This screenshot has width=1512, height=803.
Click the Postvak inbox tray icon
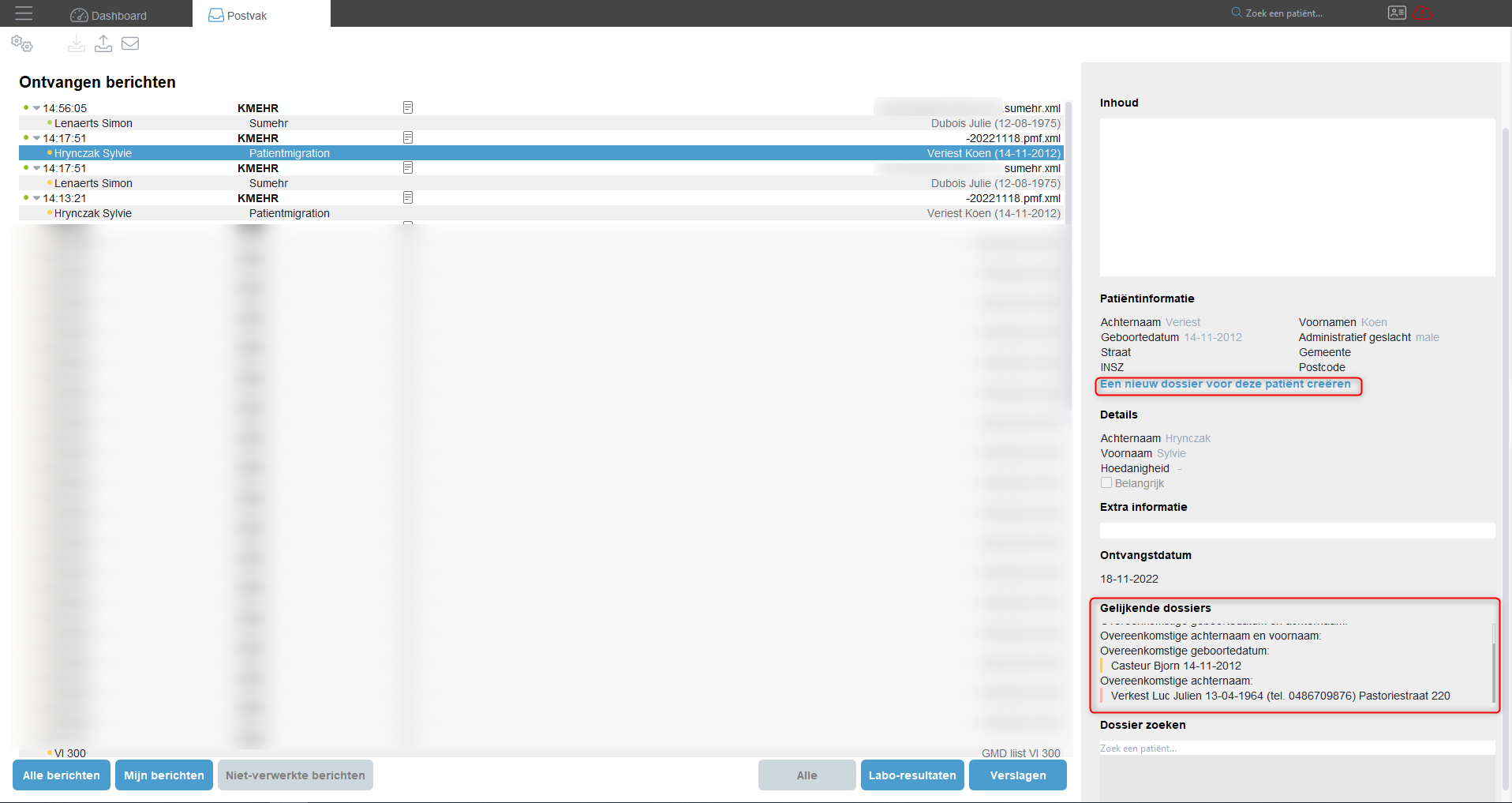[215, 15]
